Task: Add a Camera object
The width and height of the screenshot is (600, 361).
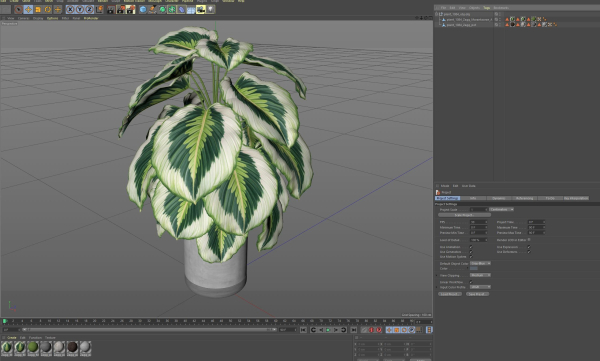Action: (x=201, y=10)
